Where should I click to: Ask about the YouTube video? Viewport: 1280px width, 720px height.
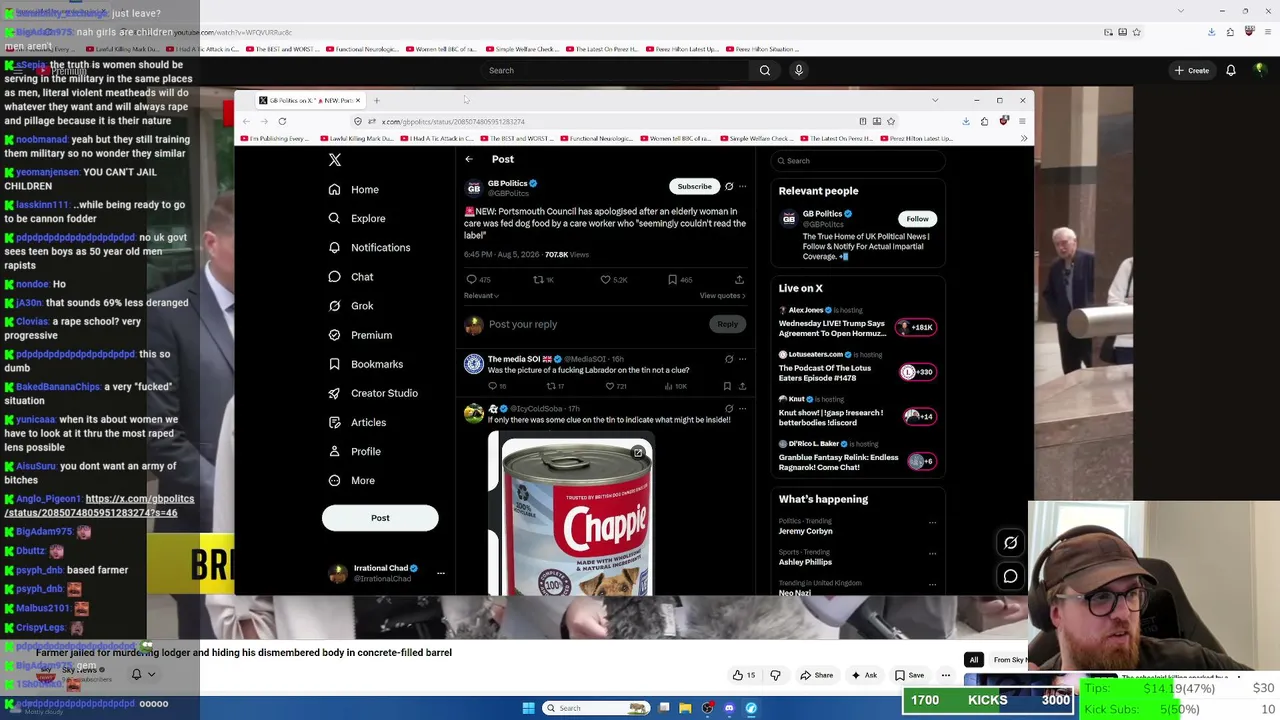point(863,676)
